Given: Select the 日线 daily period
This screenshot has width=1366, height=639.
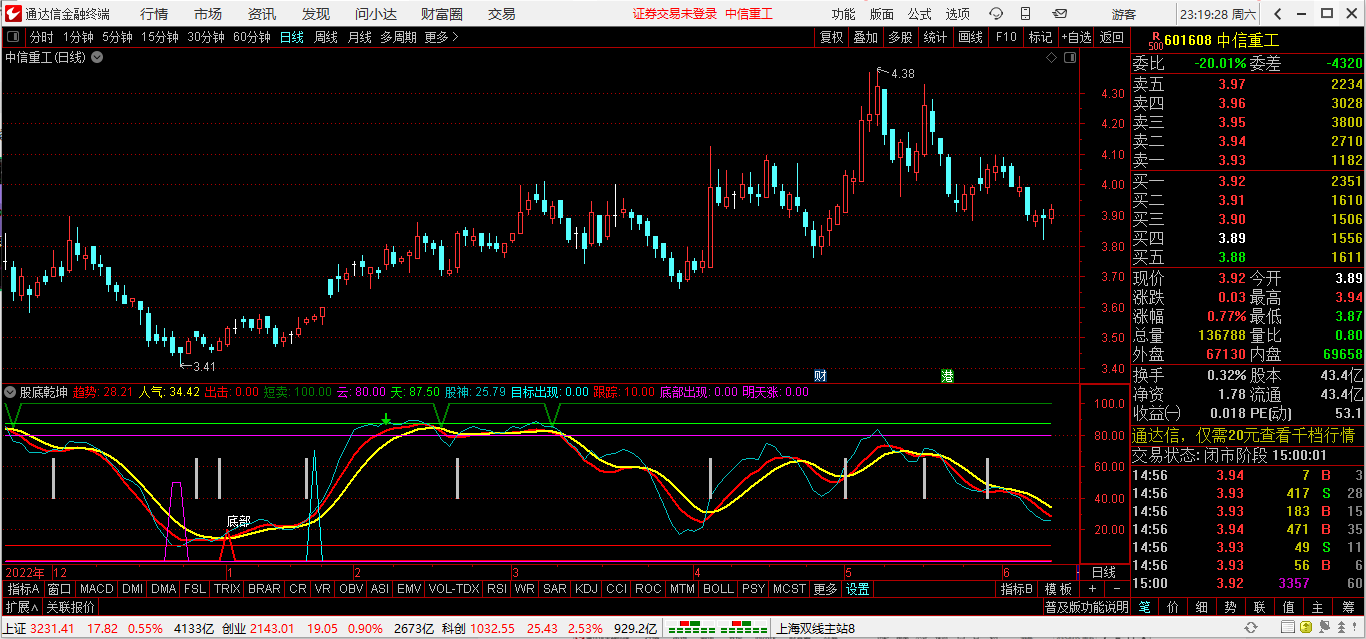Looking at the screenshot, I should pos(292,37).
